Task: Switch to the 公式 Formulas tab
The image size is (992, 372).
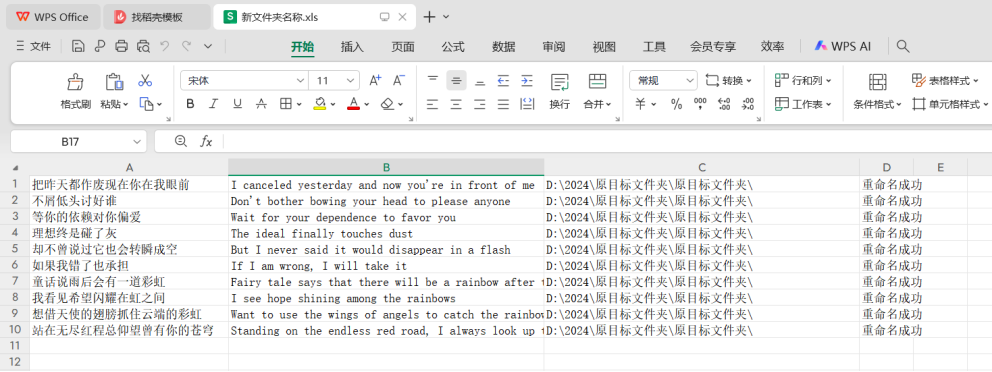Action: pos(453,46)
